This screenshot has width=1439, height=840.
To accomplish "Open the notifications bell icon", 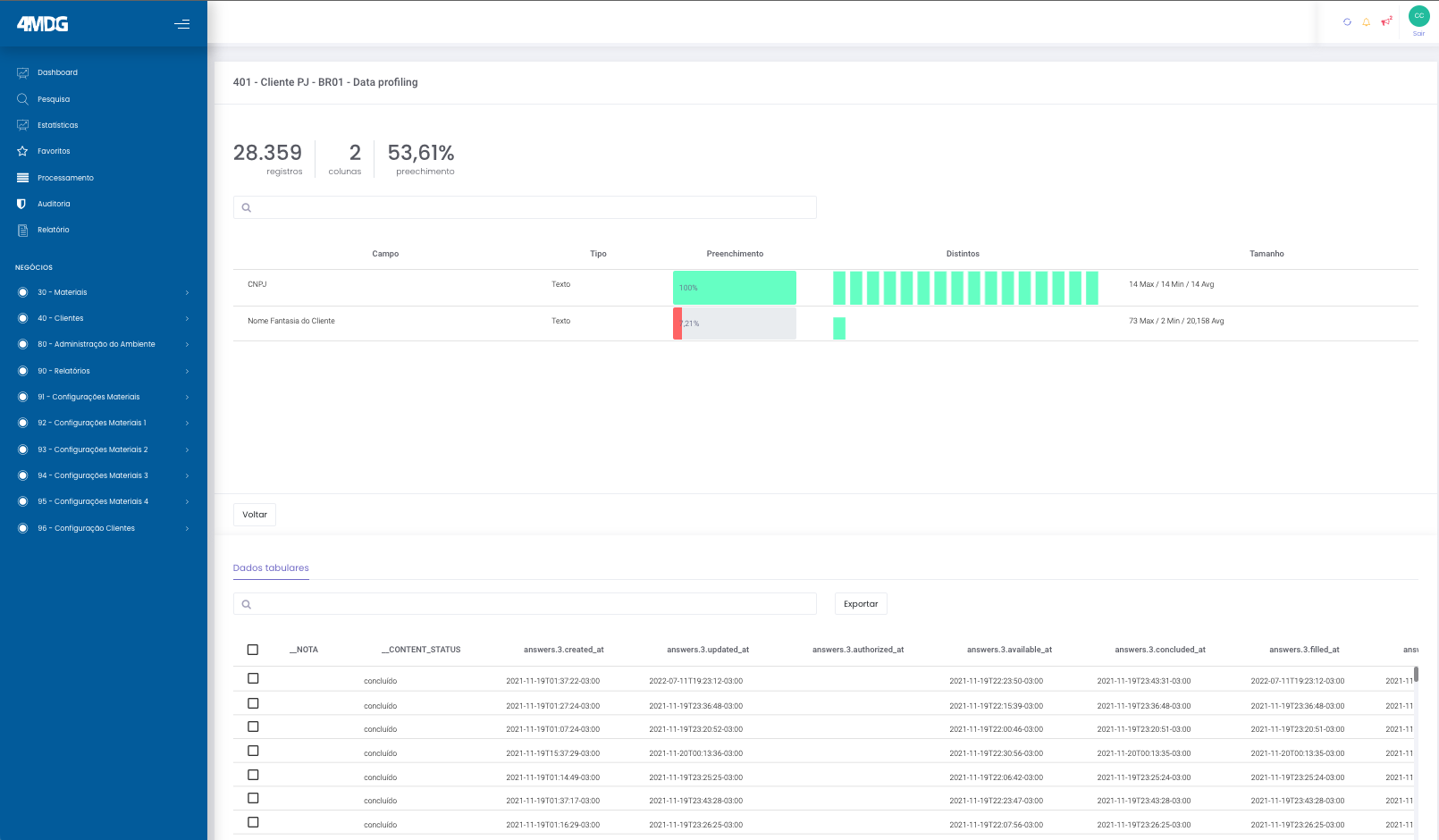I will coord(1366,22).
